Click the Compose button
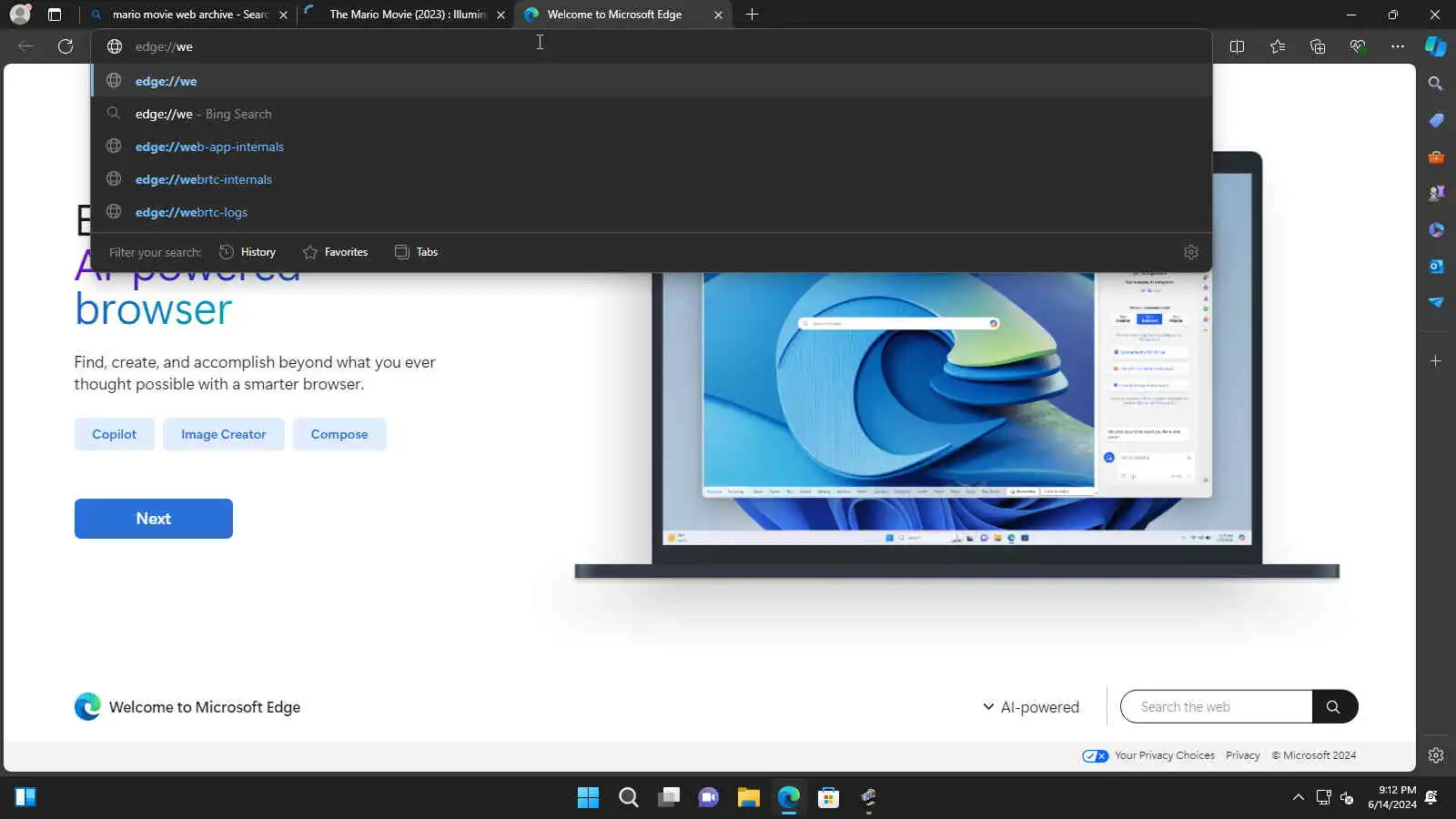 (x=339, y=434)
